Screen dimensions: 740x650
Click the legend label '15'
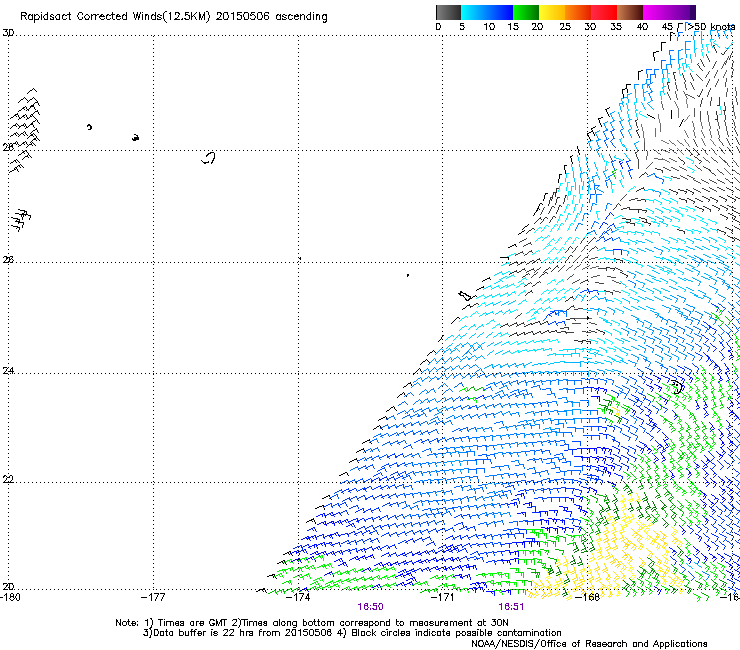(x=513, y=26)
